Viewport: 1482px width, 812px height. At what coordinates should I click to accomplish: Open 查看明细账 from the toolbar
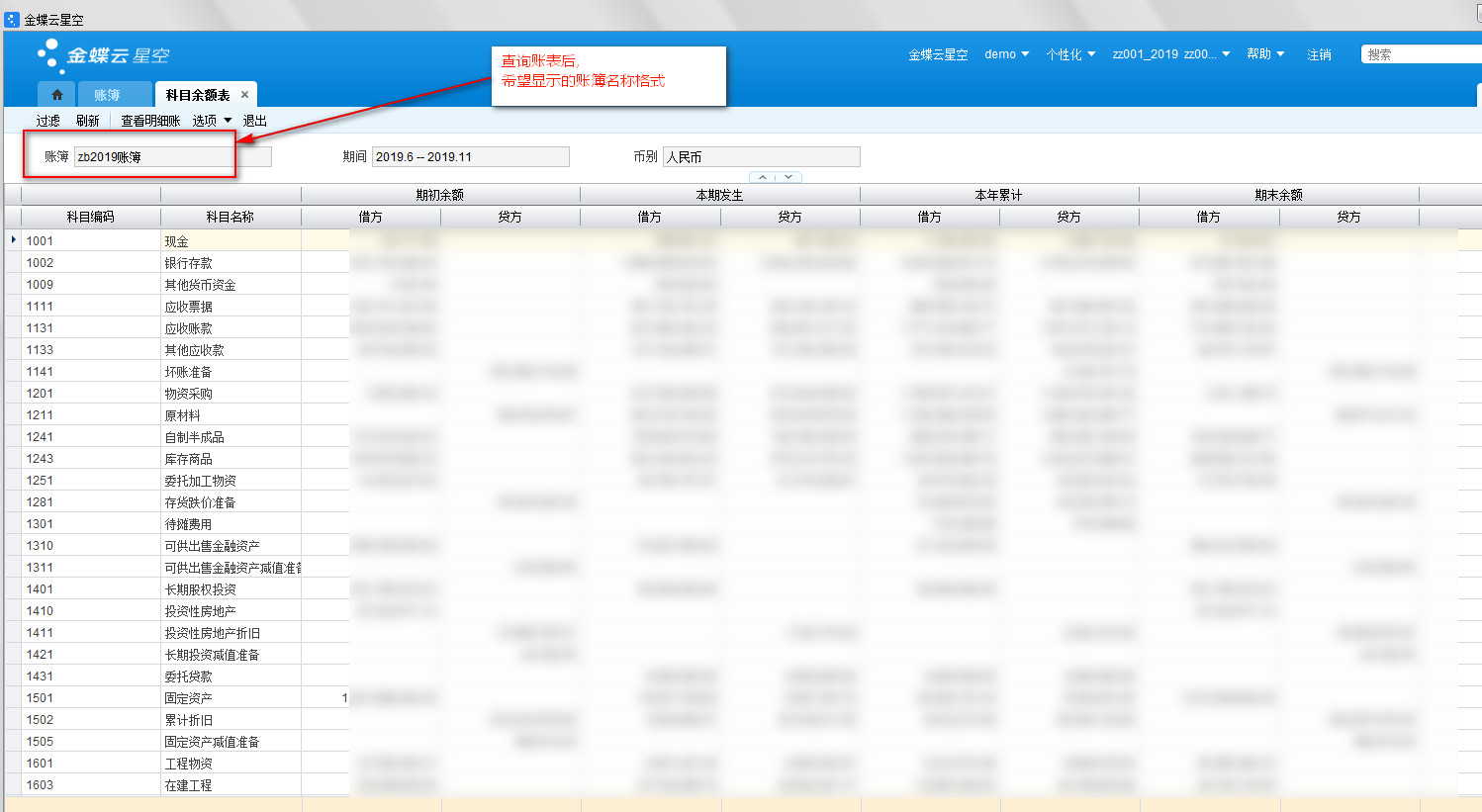(x=150, y=121)
